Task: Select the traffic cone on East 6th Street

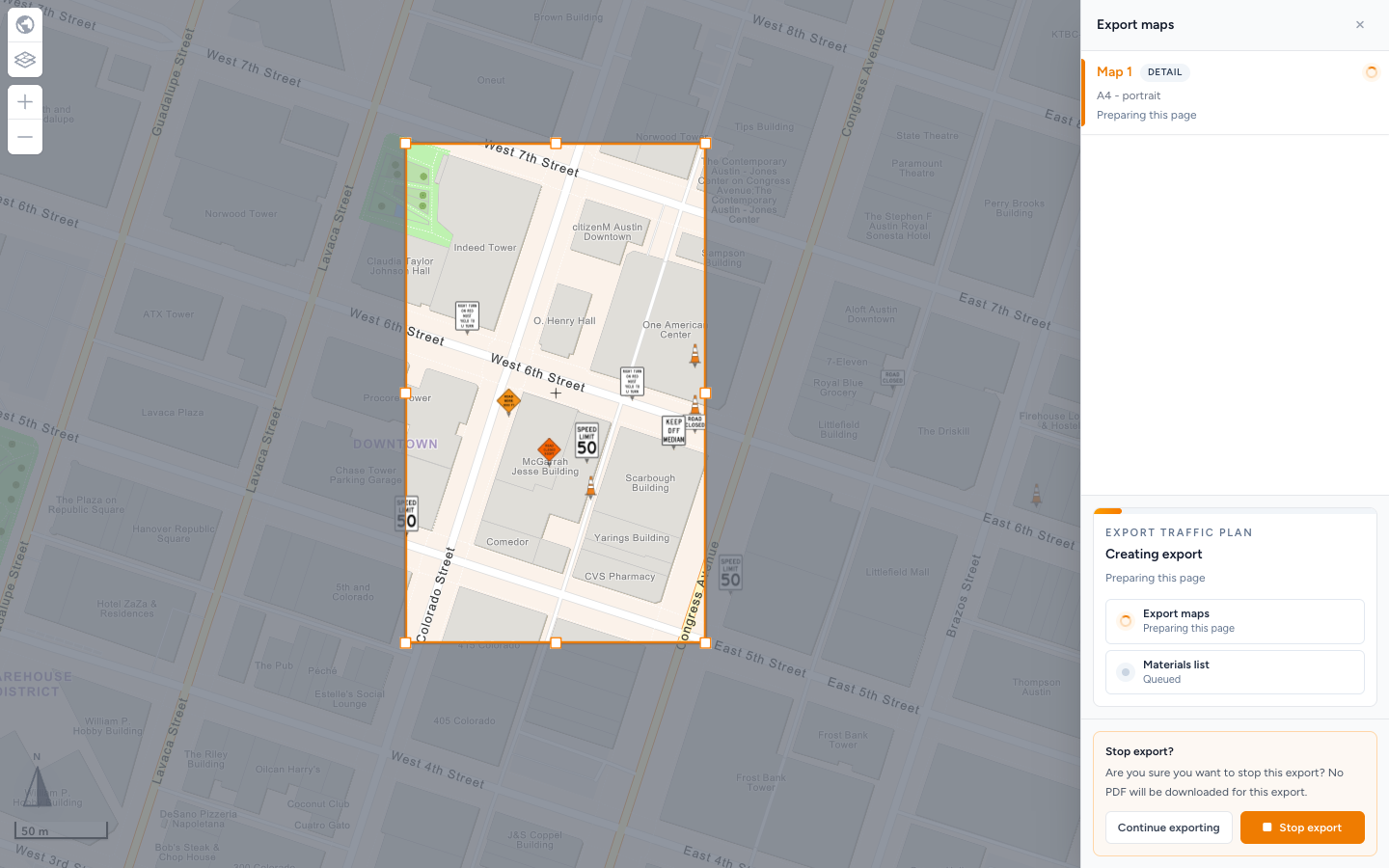Action: pos(1037,495)
